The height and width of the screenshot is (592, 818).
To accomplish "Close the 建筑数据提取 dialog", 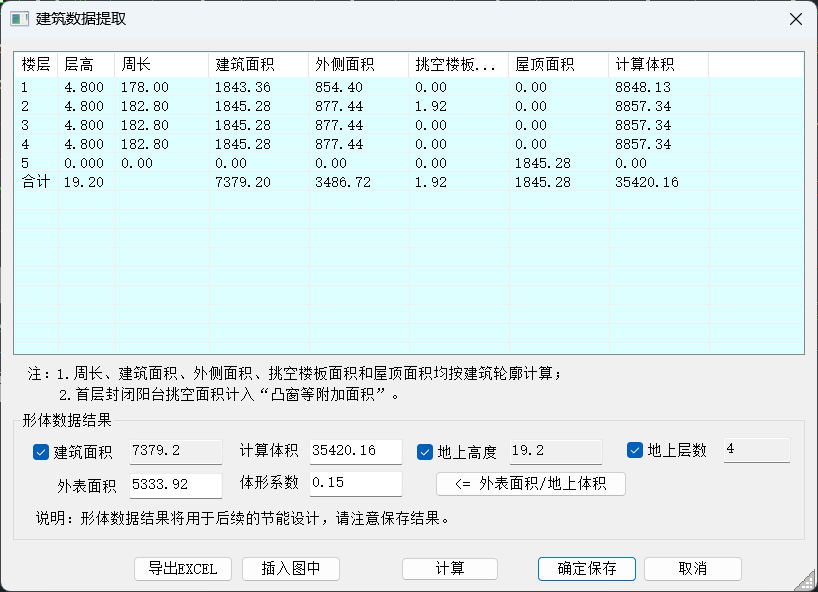I will (x=795, y=19).
